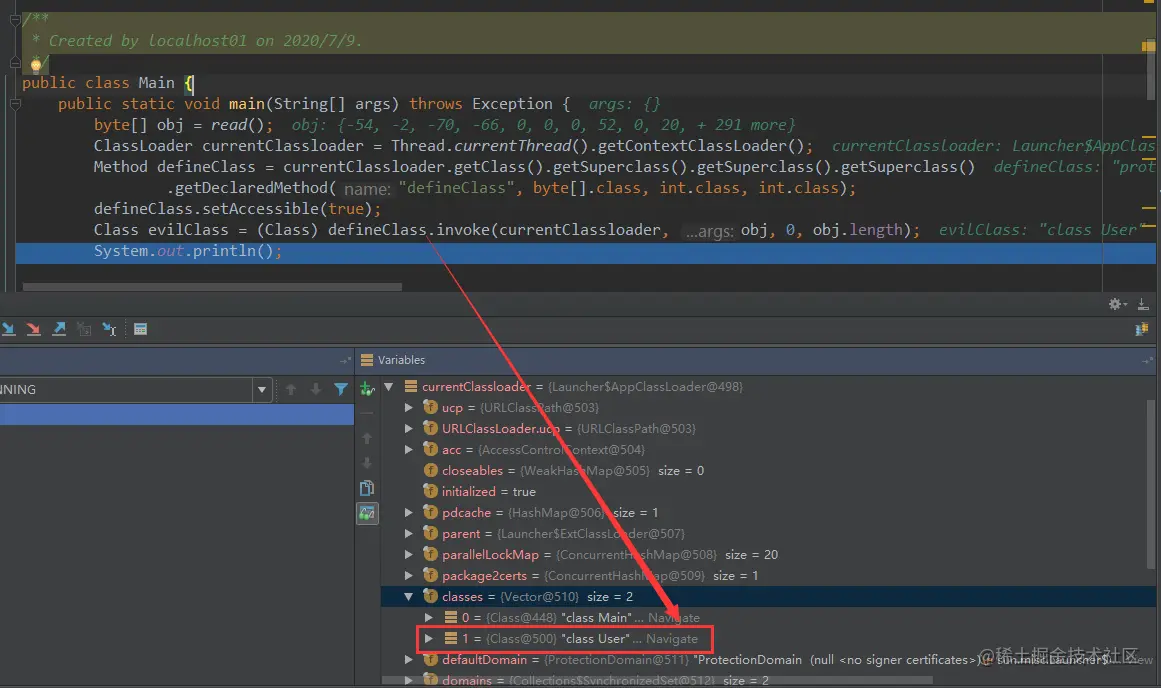Click the Force Step Into red arrow
Image resolution: width=1161 pixels, height=688 pixels.
(33, 329)
